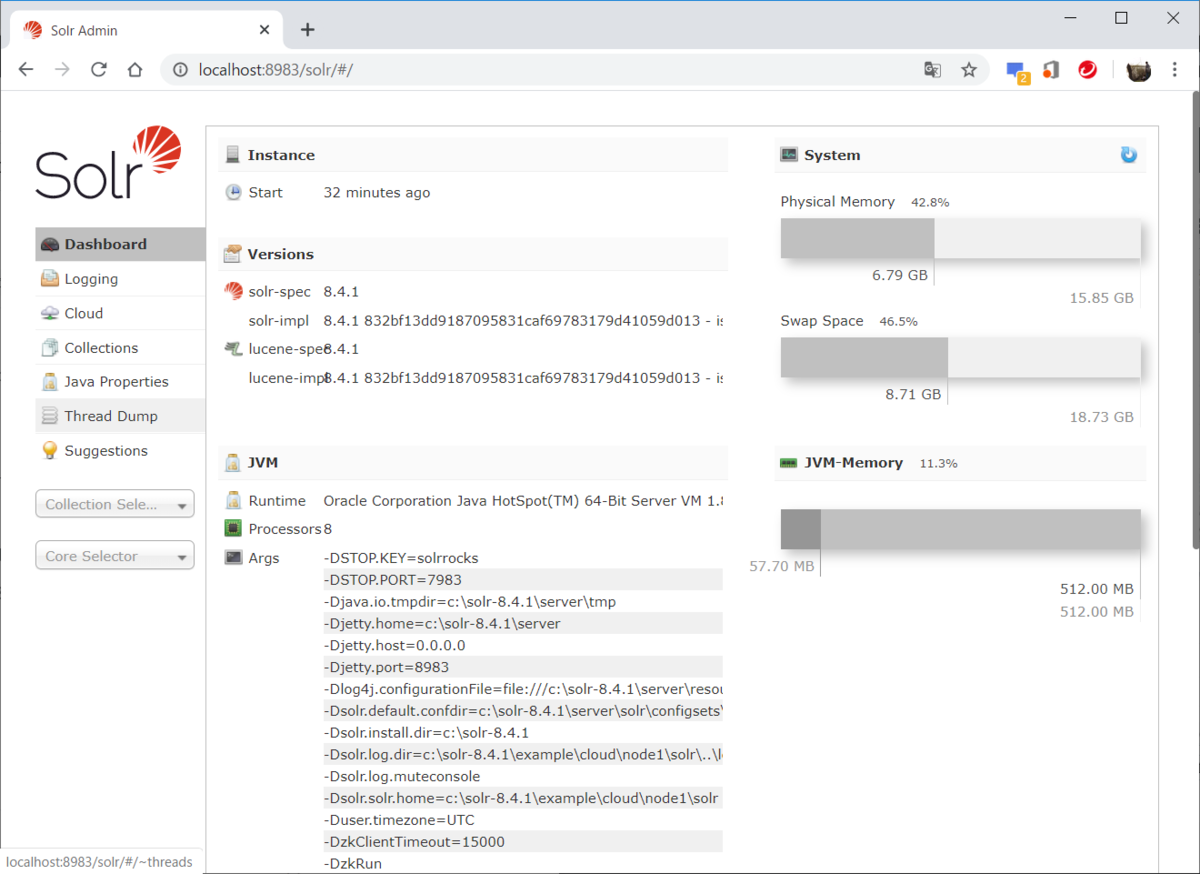This screenshot has height=874, width=1200.
Task: Select the Solr Admin browser tab
Action: [146, 30]
